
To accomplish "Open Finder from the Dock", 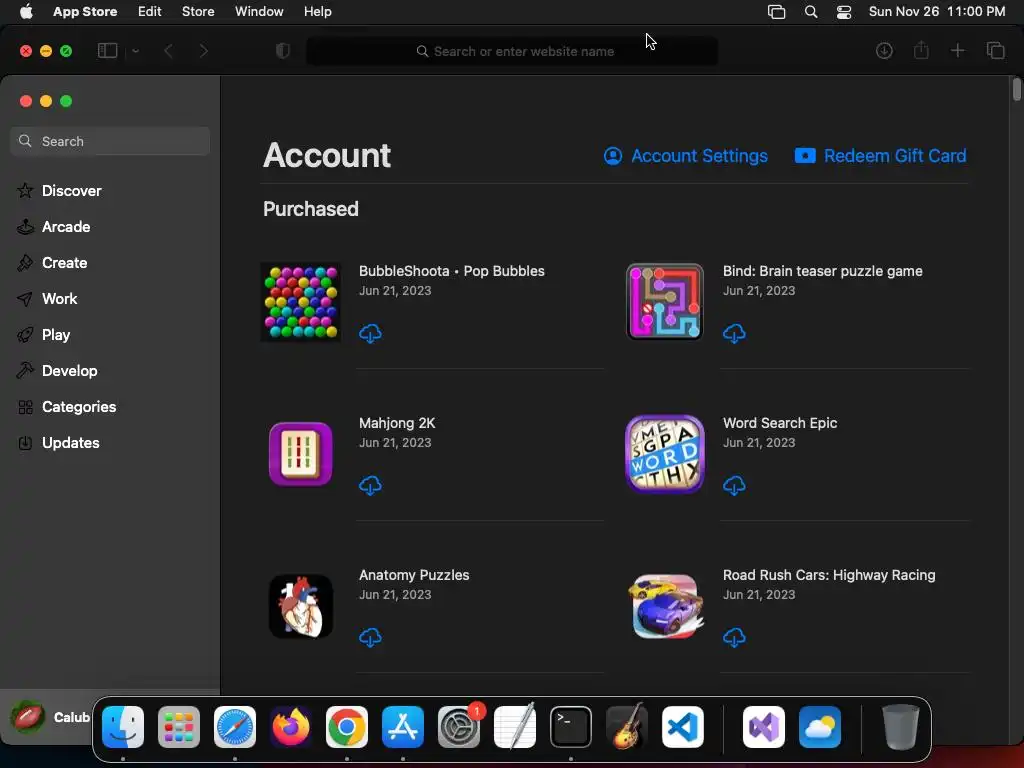I will coord(123,727).
